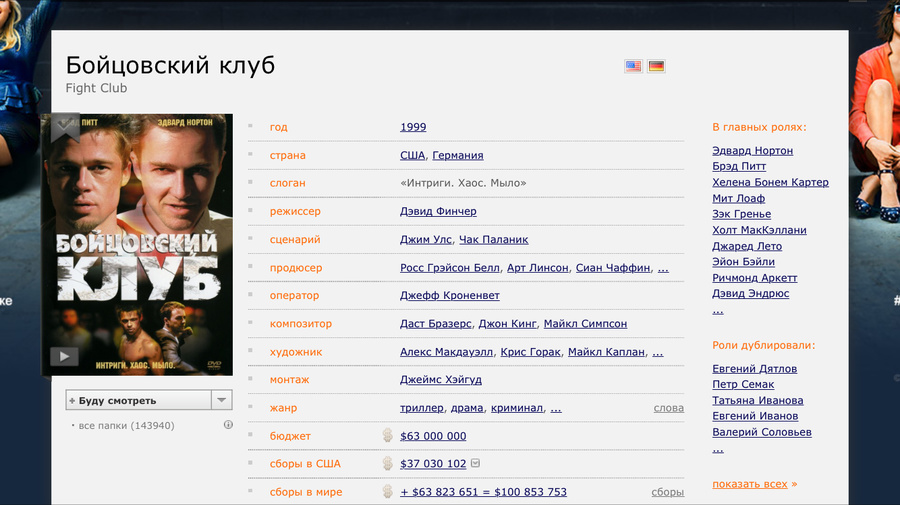Open the budget $63 000 000 link
900x505 pixels.
[x=433, y=436]
